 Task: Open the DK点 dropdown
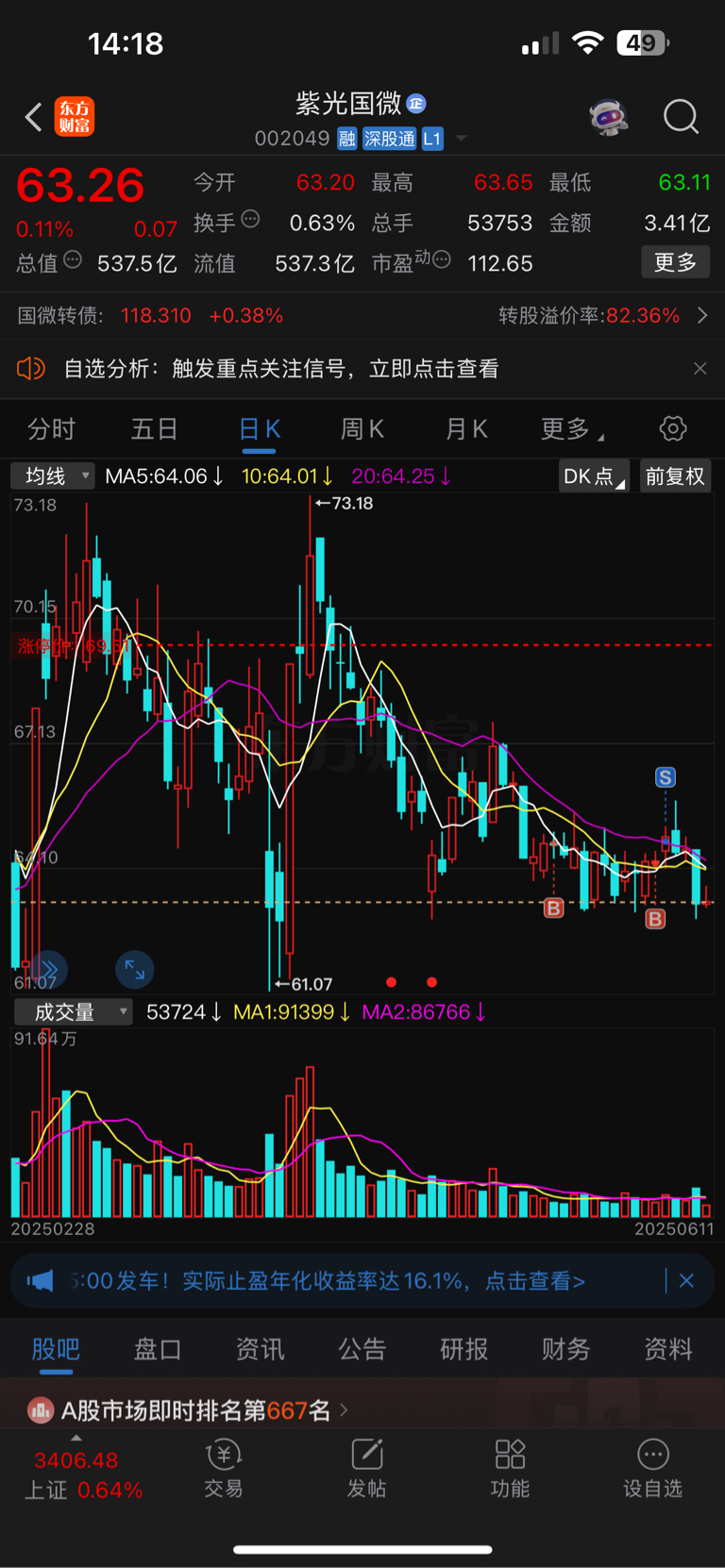click(594, 476)
